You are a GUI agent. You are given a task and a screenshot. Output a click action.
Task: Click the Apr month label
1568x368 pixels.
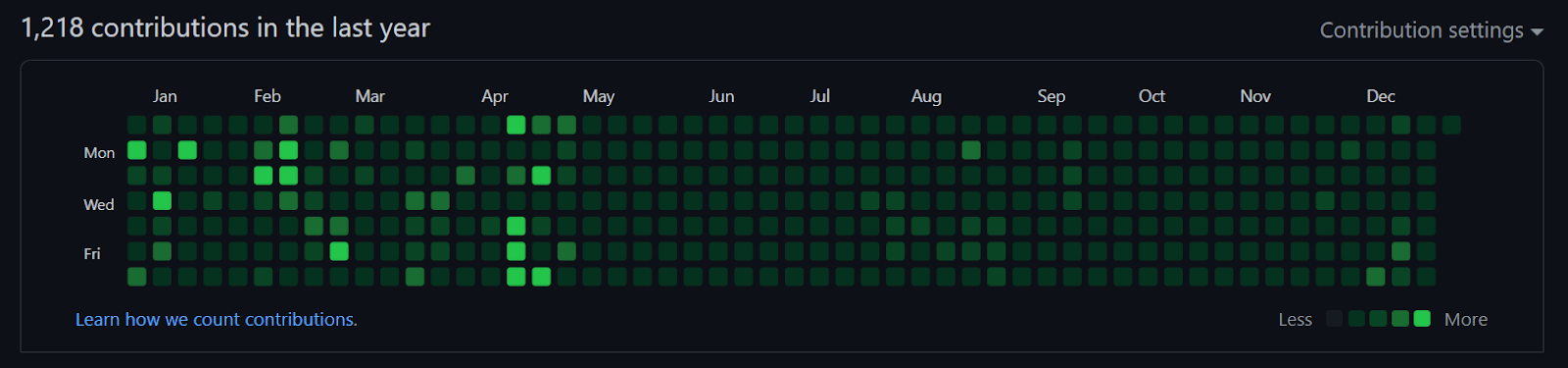click(x=495, y=96)
